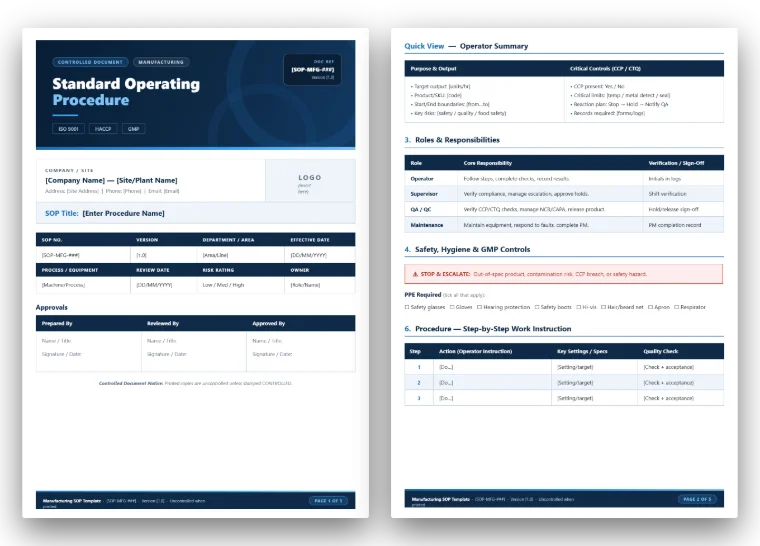Click the Maintenance role row

coord(564,225)
